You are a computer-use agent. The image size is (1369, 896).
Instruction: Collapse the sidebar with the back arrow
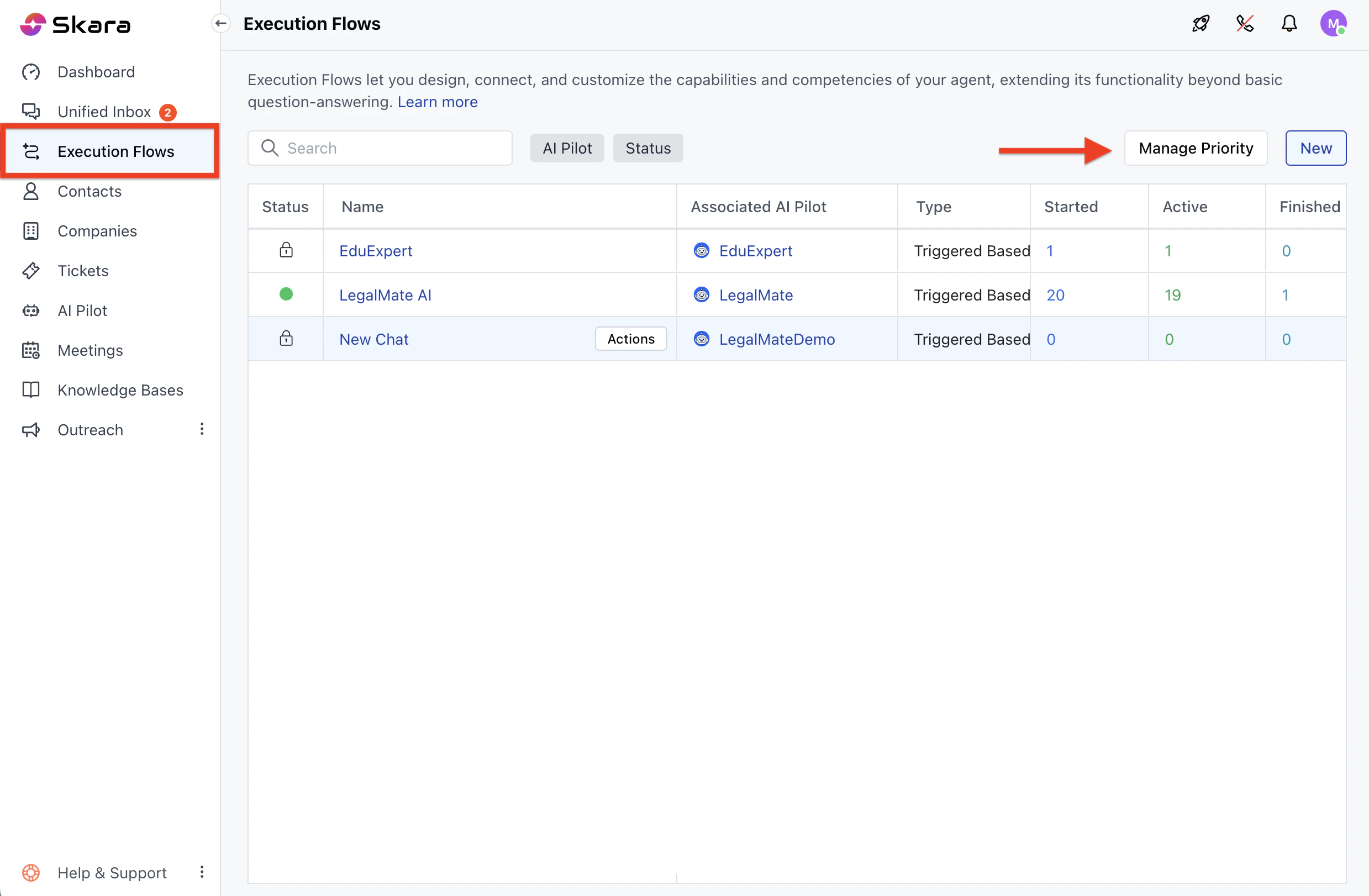pyautogui.click(x=221, y=24)
